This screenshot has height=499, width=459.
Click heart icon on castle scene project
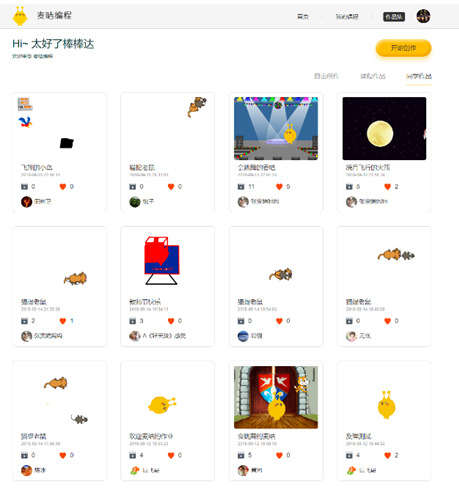tap(279, 455)
